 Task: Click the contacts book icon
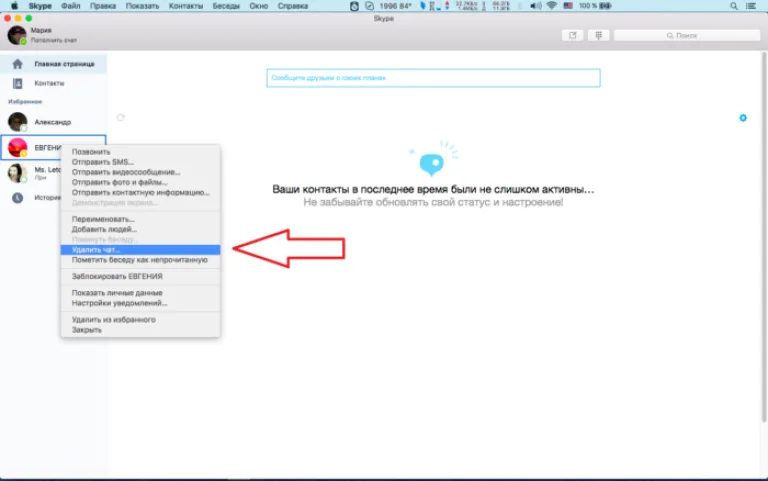pos(18,83)
